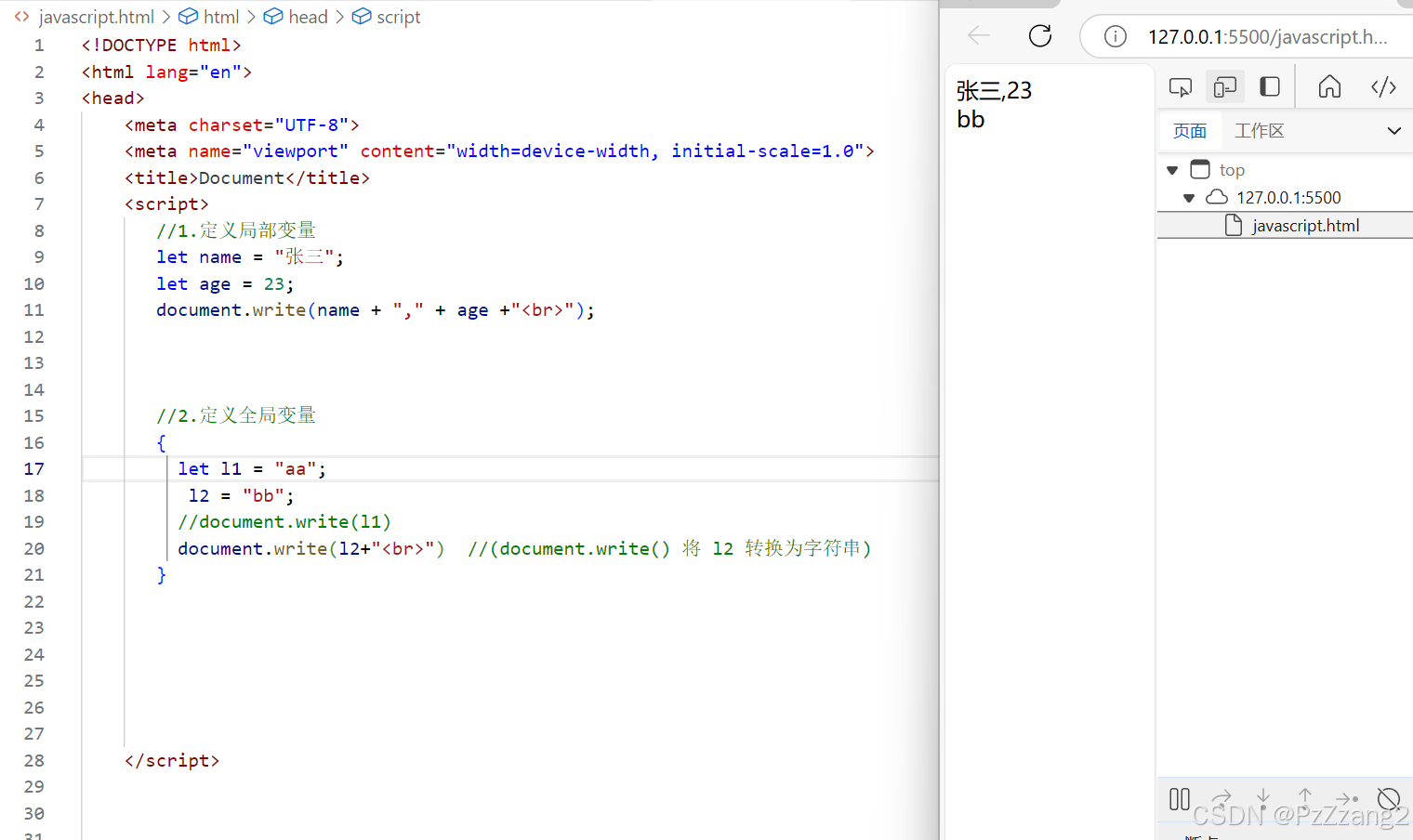Image resolution: width=1413 pixels, height=840 pixels.
Task: Click the closing </script> tag line
Action: click(172, 761)
